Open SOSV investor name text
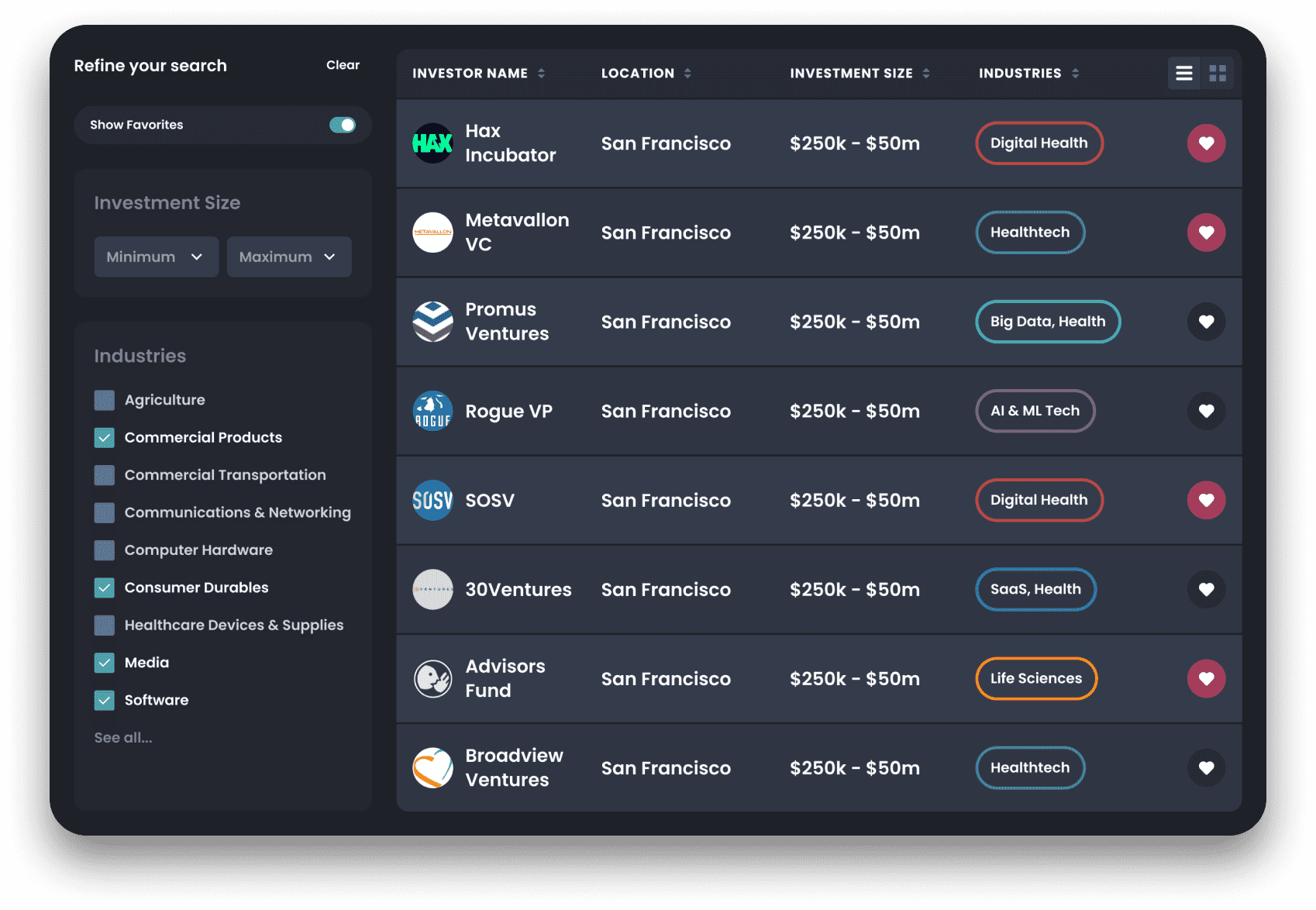This screenshot has height=910, width=1316. coord(490,500)
